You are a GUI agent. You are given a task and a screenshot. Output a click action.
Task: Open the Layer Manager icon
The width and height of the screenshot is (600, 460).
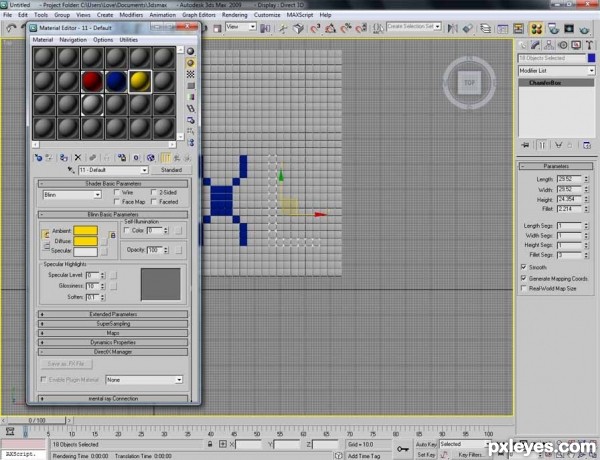[485, 28]
